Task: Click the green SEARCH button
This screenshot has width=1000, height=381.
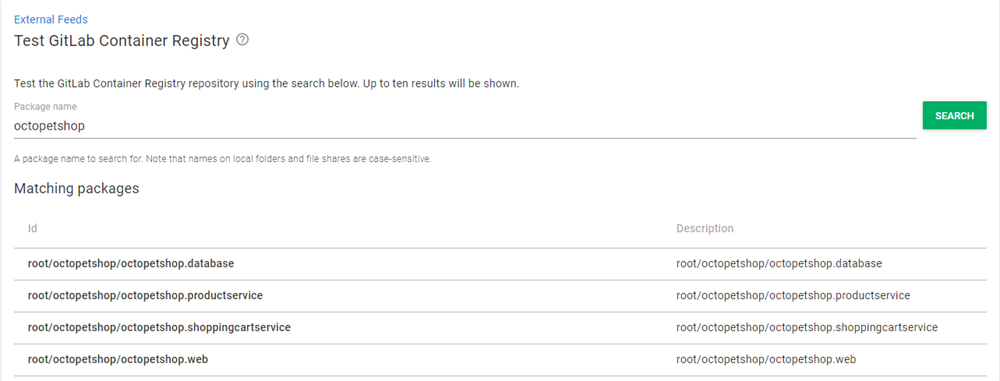Action: pos(954,116)
